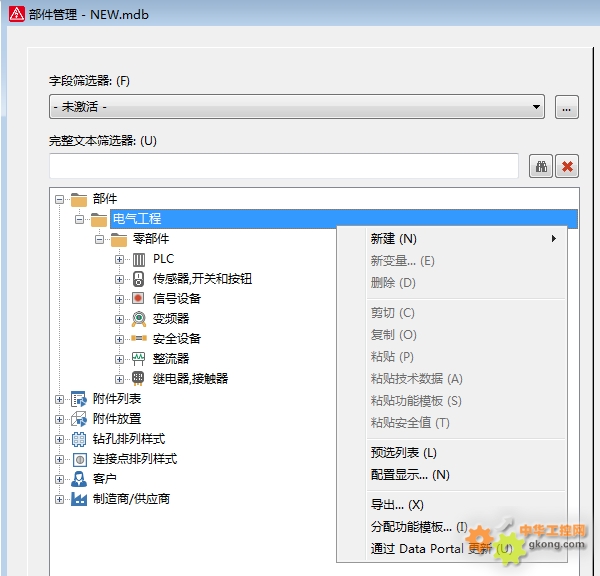This screenshot has height=576, width=600.
Task: Expand the 整流器 node
Action: click(x=119, y=359)
